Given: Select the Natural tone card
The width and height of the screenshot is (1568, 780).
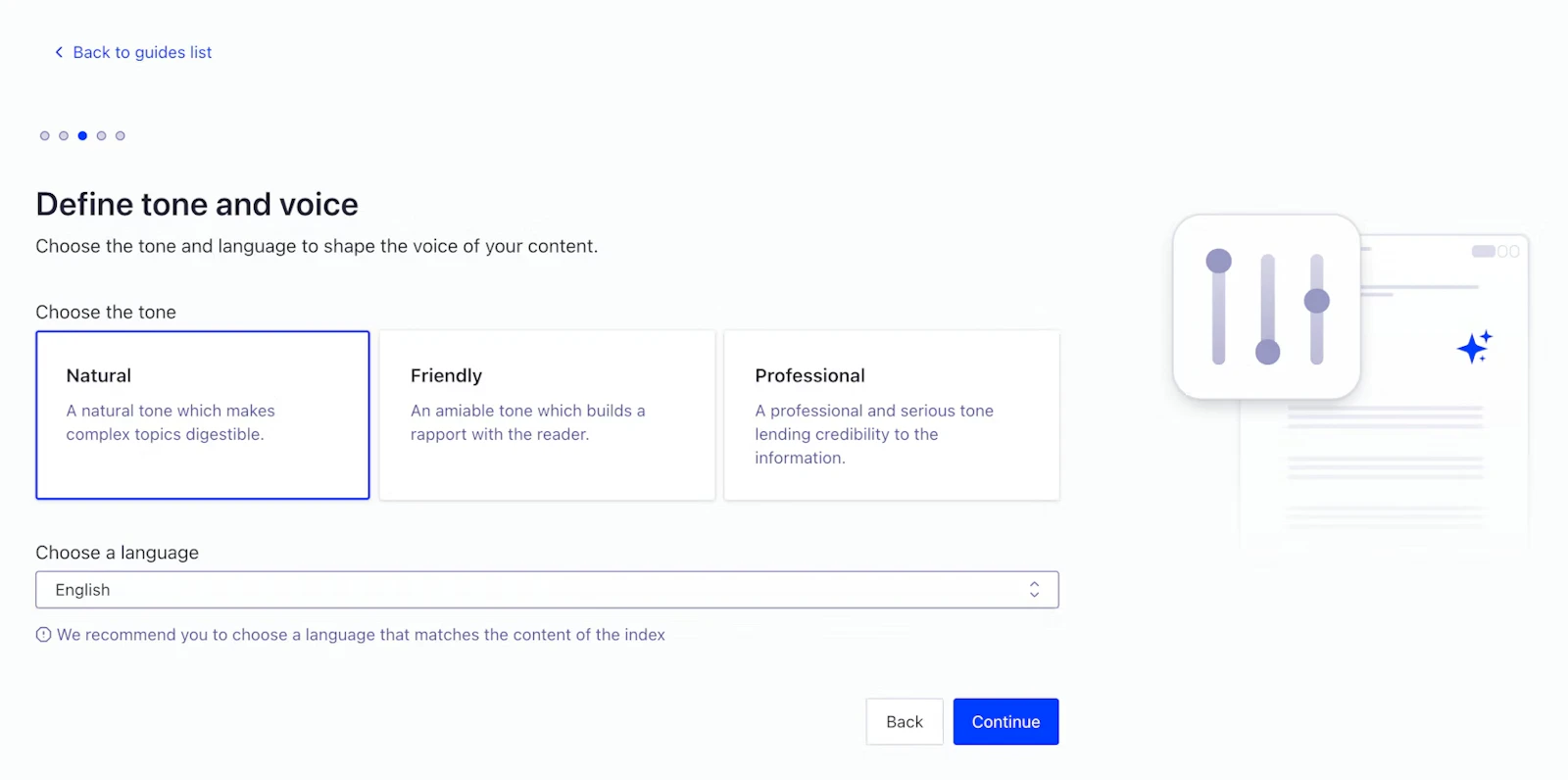Looking at the screenshot, I should coord(203,415).
